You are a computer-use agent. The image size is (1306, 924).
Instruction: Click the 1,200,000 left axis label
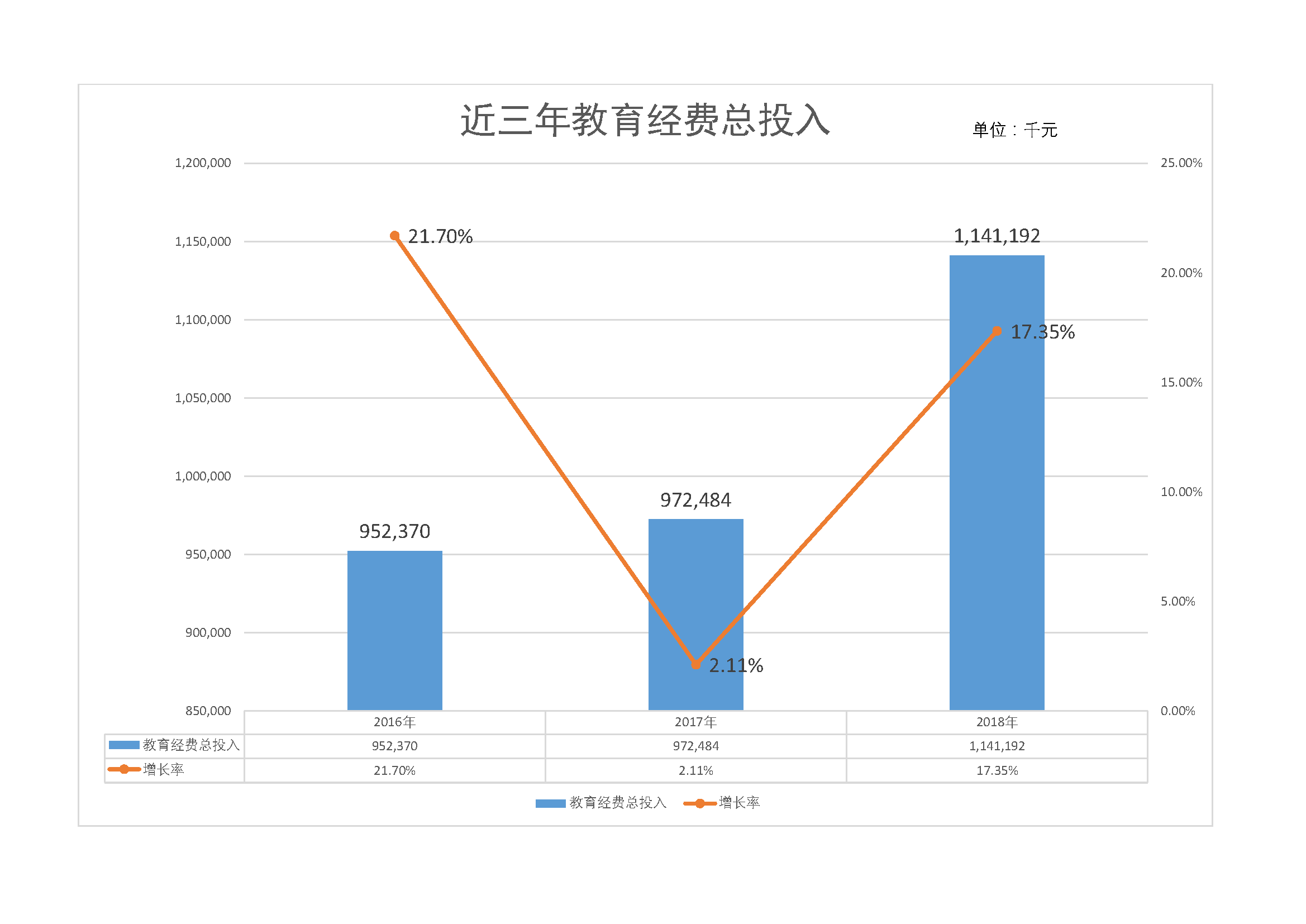tap(203, 163)
